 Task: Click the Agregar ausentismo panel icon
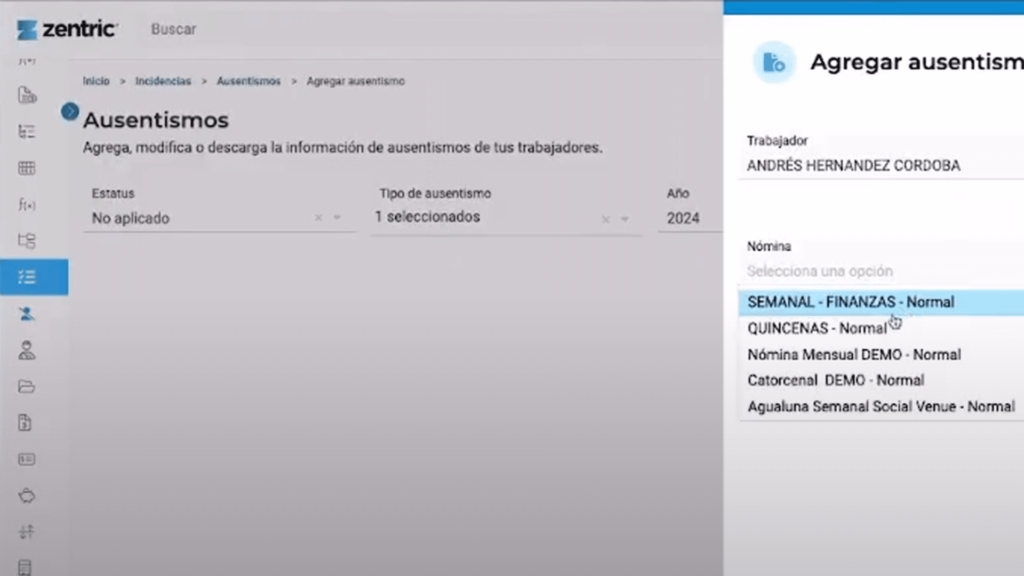[774, 63]
